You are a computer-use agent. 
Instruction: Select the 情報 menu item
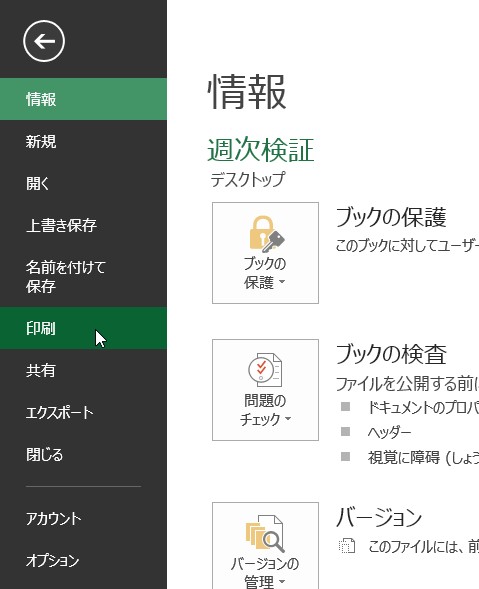(x=83, y=99)
